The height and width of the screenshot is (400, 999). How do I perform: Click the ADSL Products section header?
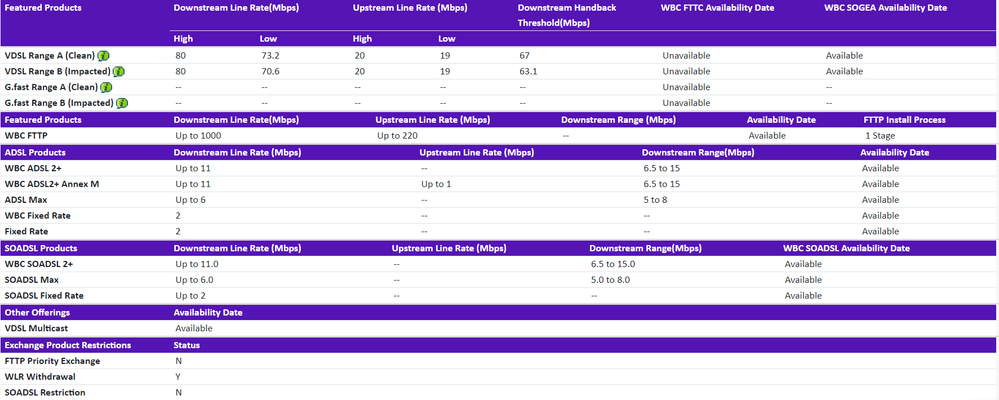(35, 153)
